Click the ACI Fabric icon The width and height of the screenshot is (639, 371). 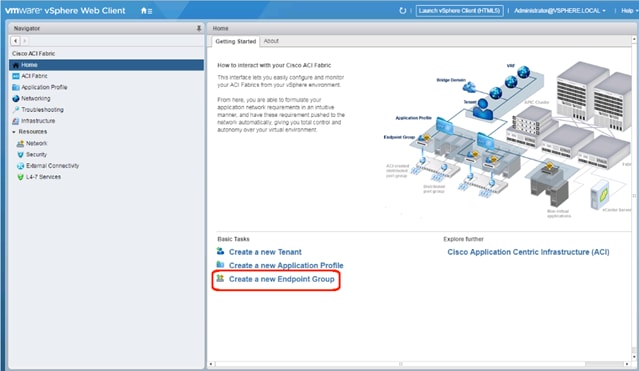tap(15, 76)
